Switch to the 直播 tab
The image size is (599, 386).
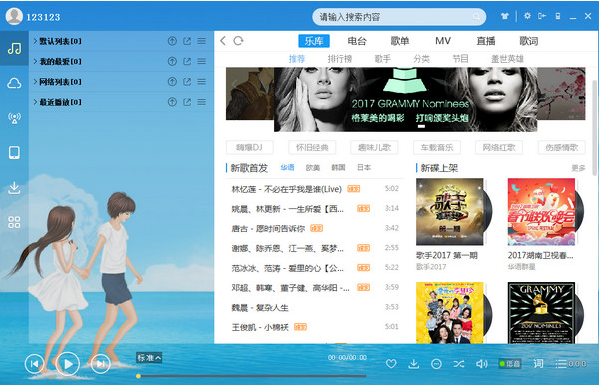(486, 41)
